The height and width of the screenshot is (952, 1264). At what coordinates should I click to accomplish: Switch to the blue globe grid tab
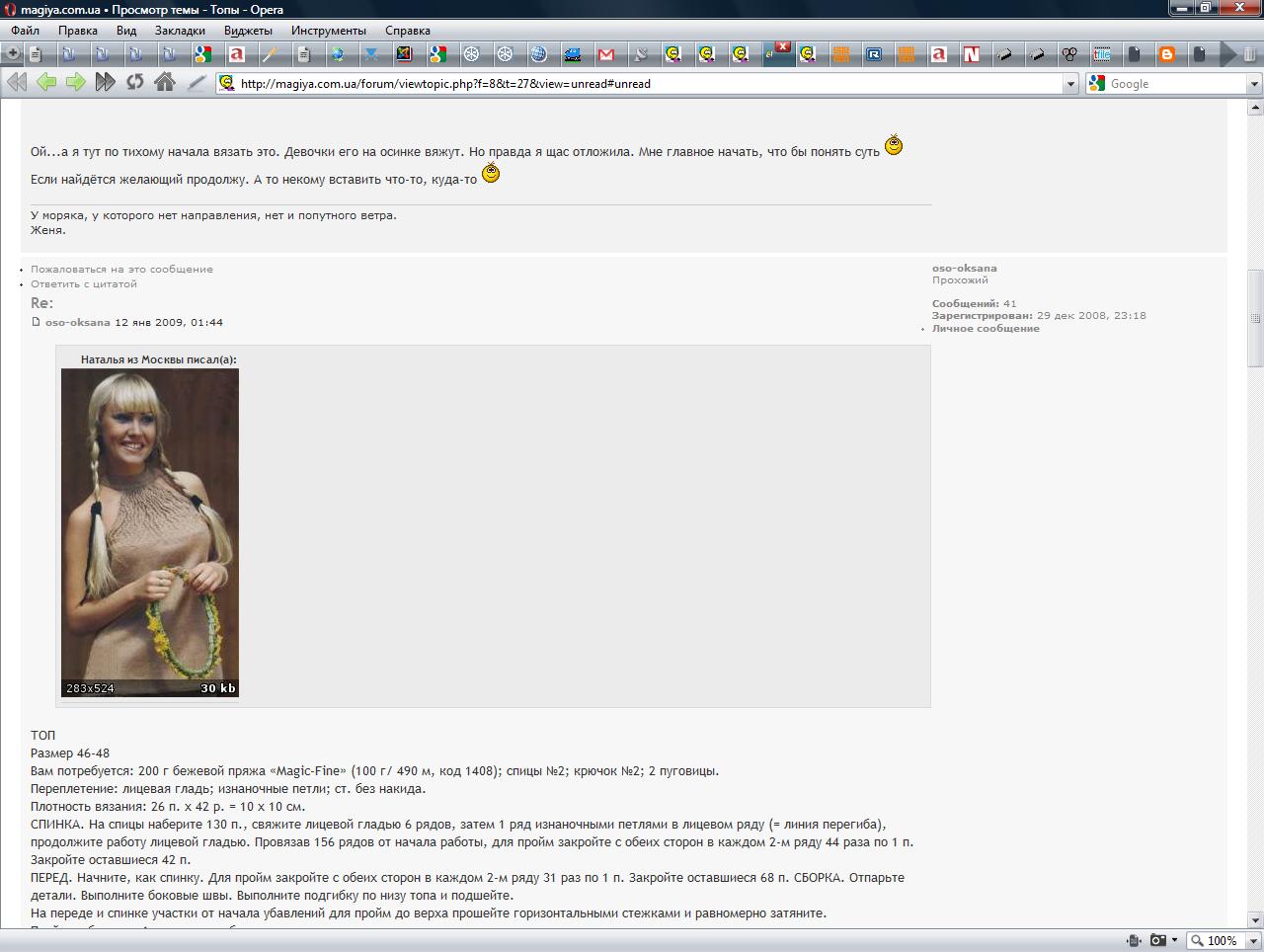538,54
